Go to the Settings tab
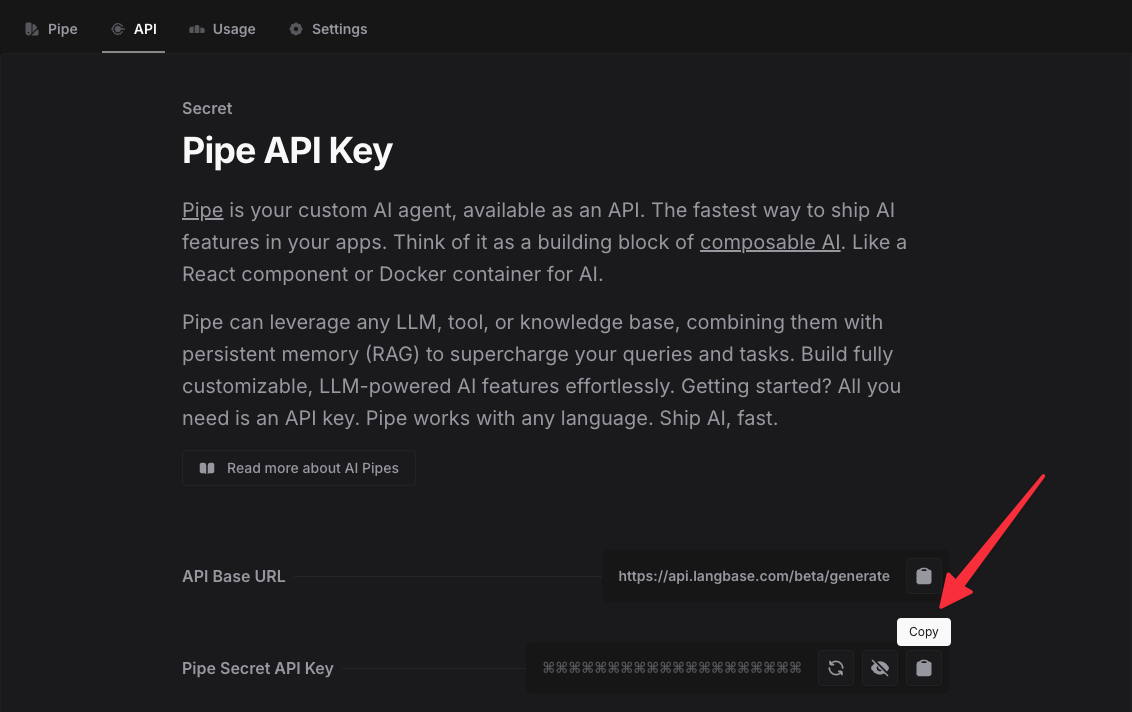This screenshot has width=1132, height=712. point(328,29)
